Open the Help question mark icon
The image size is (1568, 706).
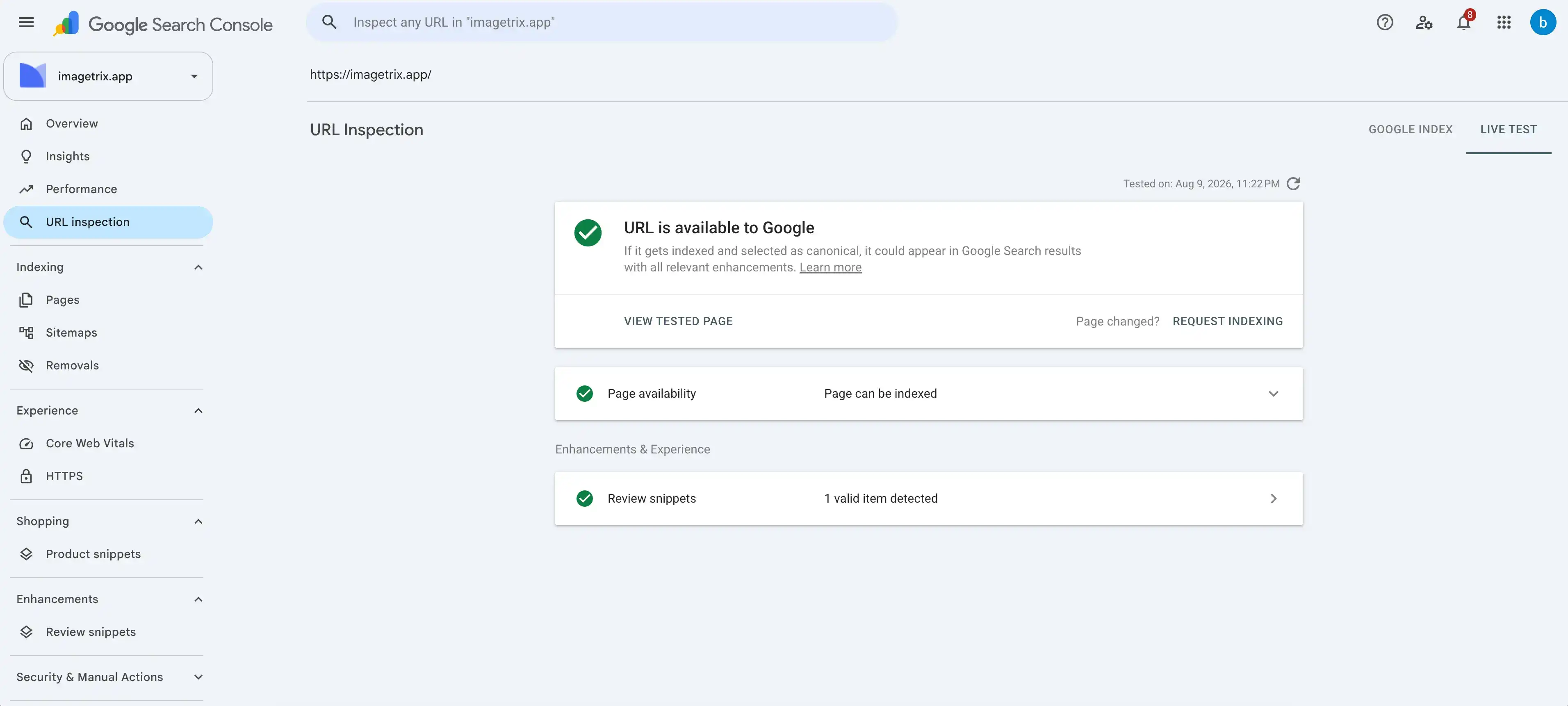click(x=1385, y=23)
